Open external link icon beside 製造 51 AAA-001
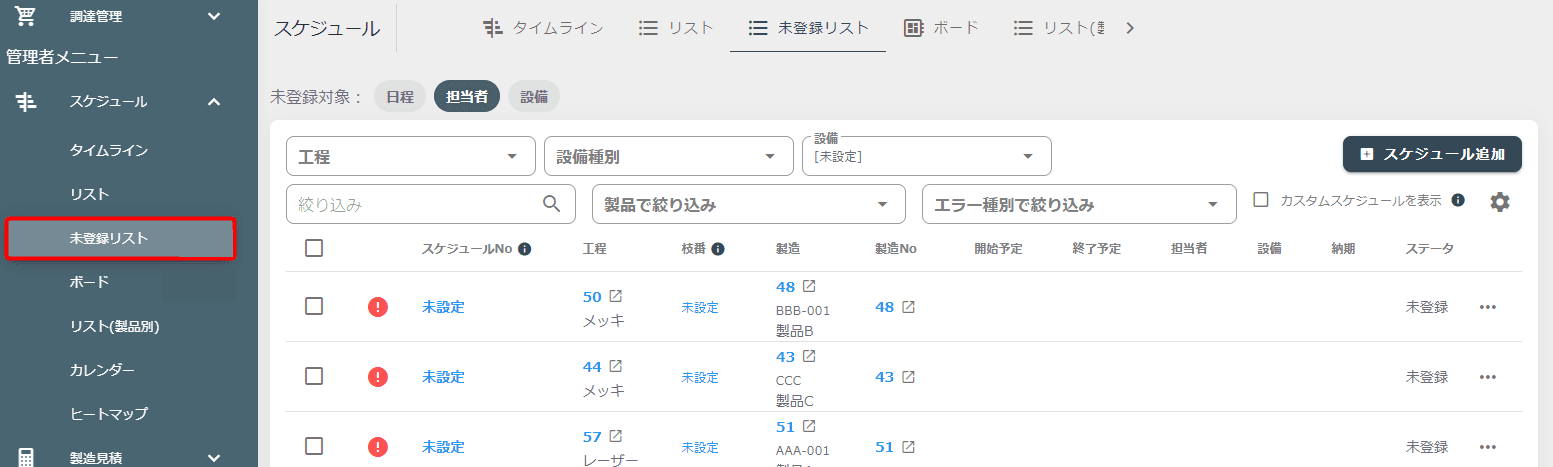Viewport: 1553px width, 467px height. tap(809, 427)
